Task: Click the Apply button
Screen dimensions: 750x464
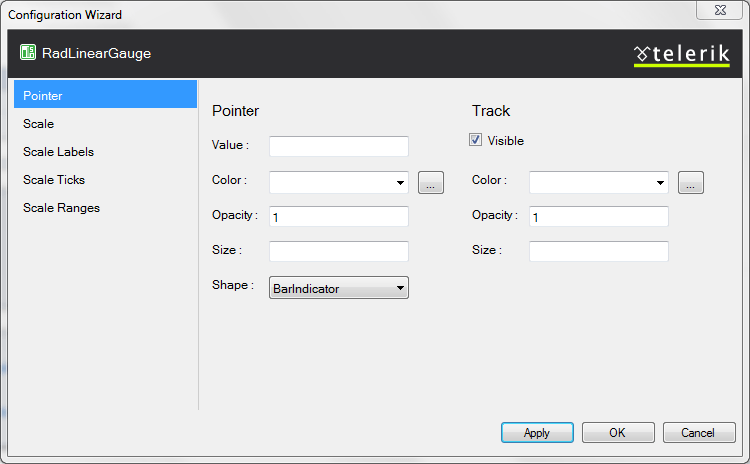Action: click(537, 432)
